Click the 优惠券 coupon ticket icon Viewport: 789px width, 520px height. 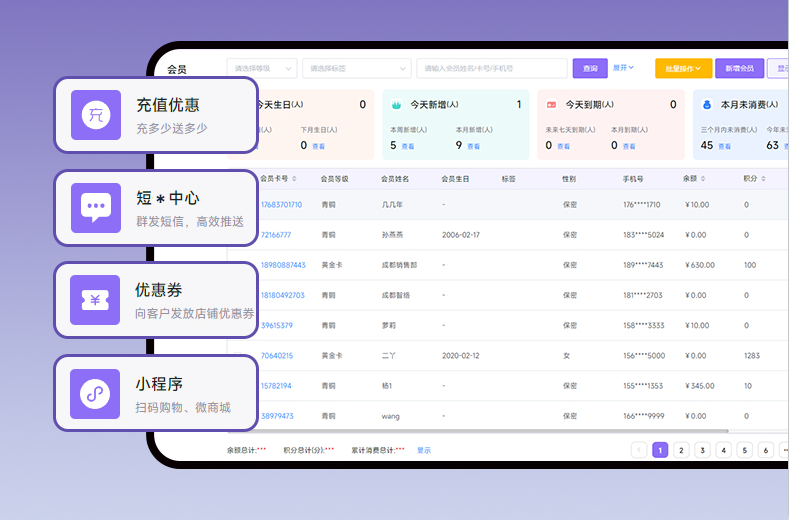[x=96, y=300]
